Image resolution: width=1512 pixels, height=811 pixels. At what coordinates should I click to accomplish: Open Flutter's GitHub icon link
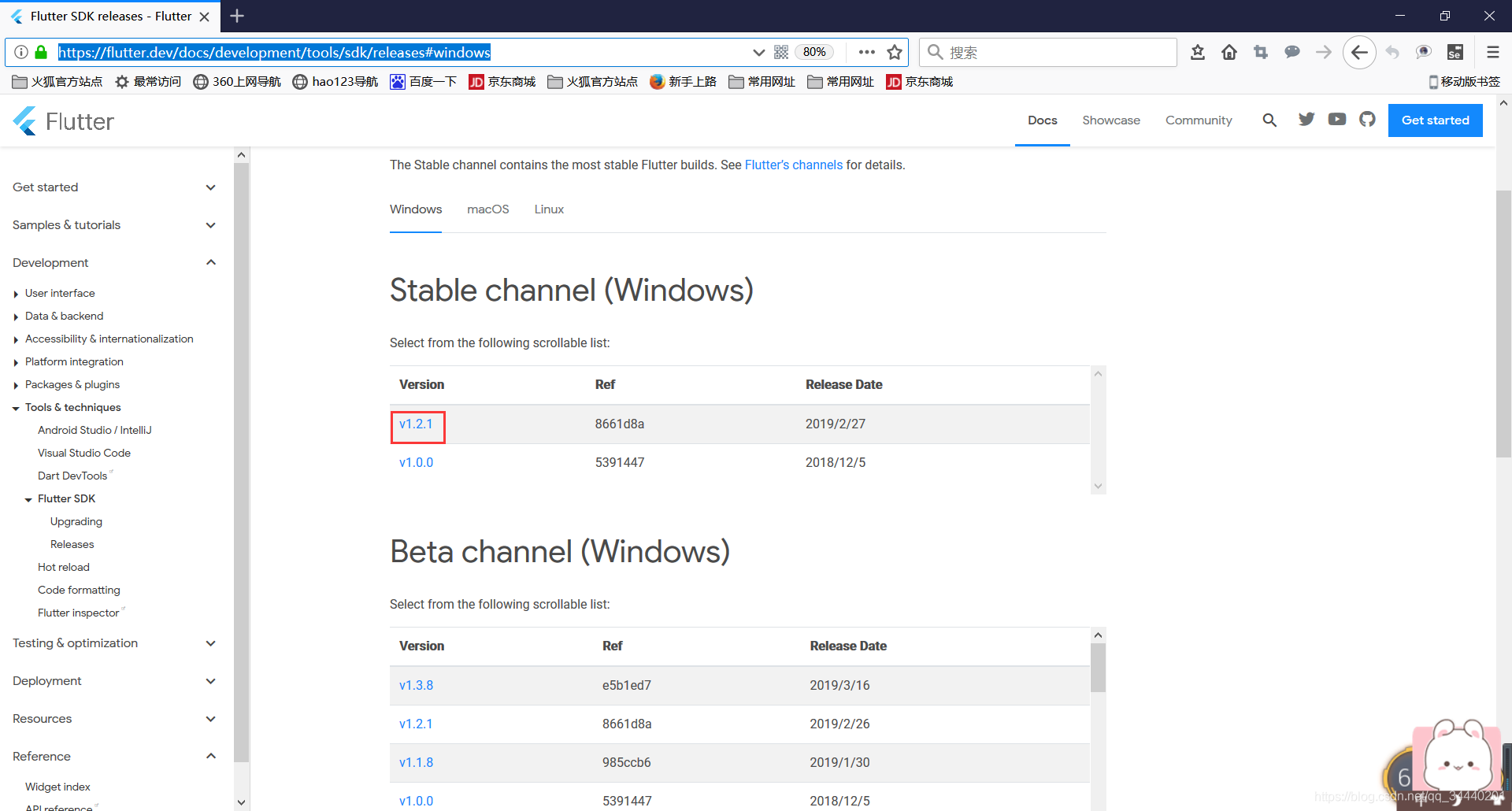tap(1367, 119)
